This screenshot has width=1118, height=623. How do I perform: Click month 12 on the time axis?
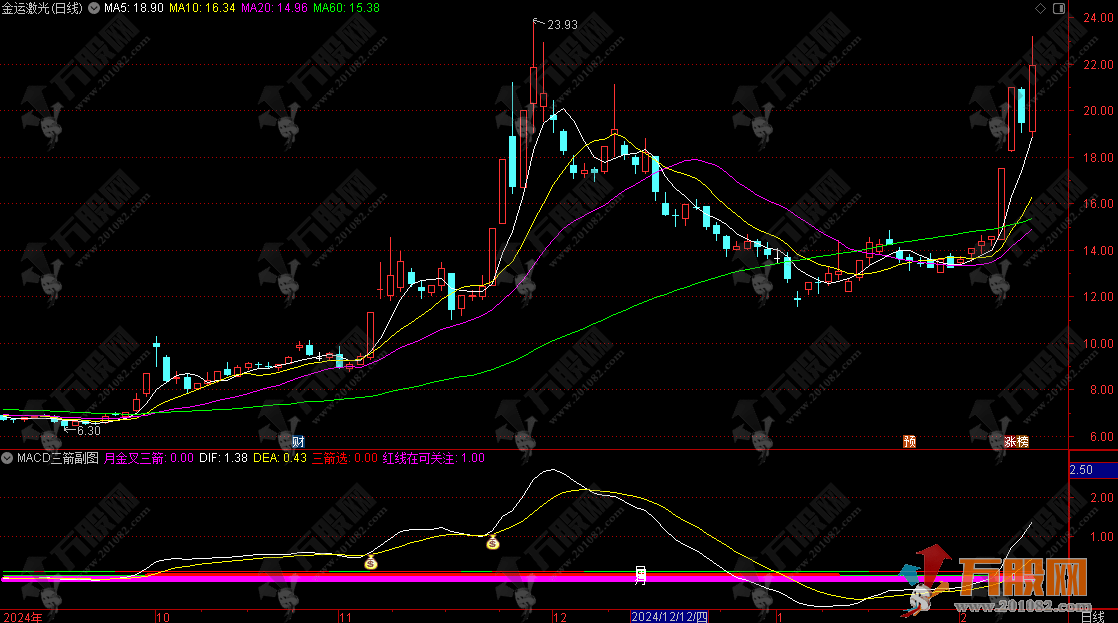[560, 617]
